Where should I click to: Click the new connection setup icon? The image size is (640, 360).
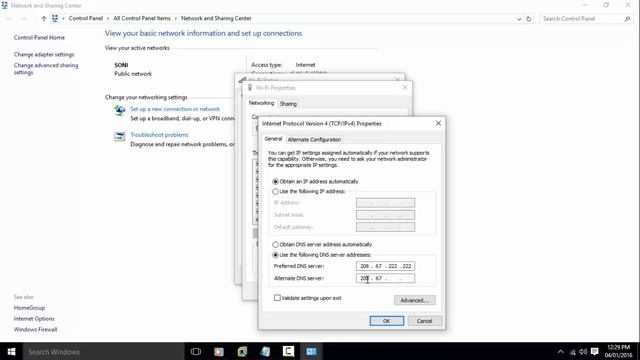click(x=120, y=110)
